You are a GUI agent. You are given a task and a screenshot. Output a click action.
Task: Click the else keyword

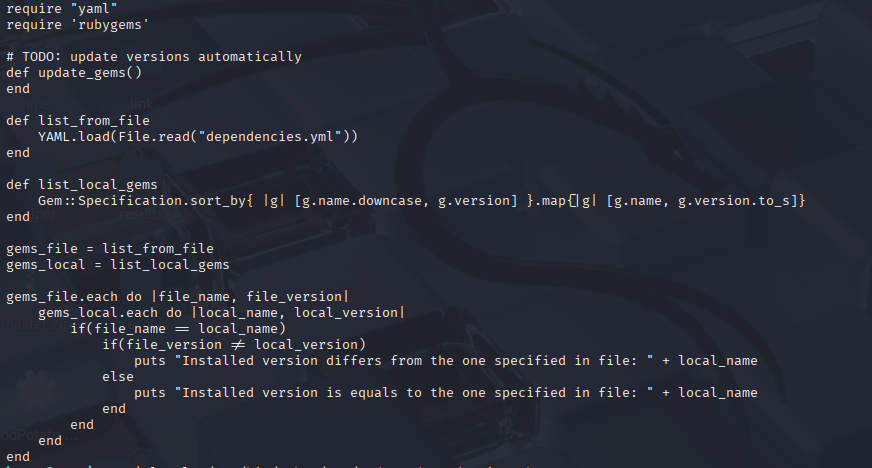[x=118, y=377]
